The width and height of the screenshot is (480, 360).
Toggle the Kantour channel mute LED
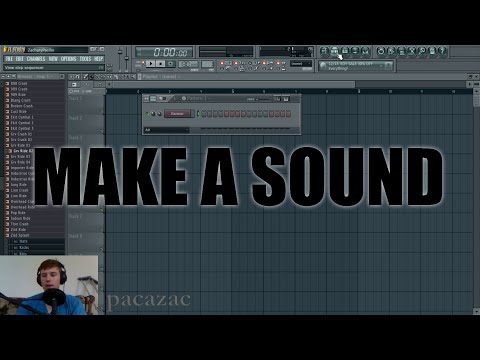147,114
